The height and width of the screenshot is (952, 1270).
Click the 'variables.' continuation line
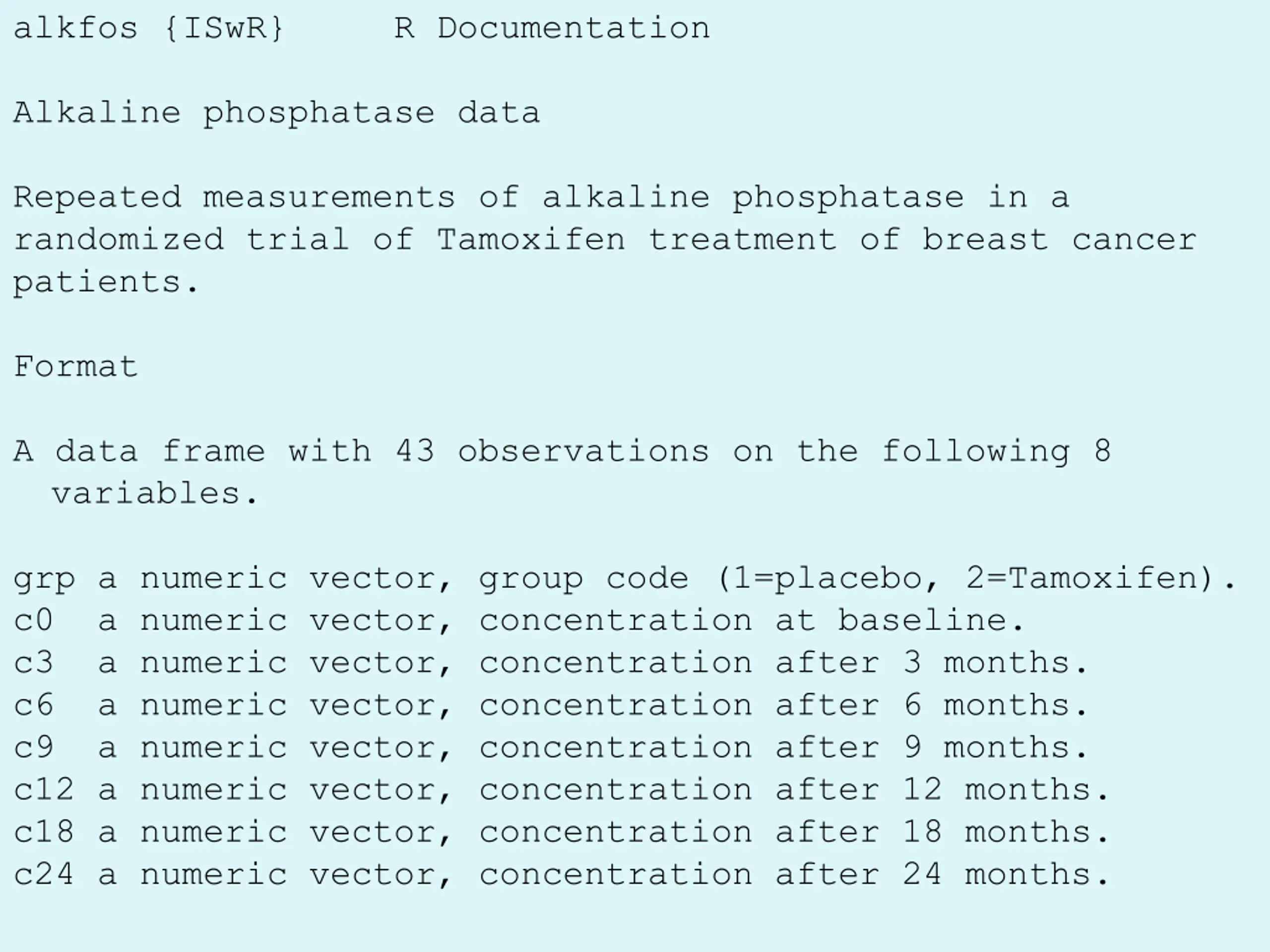click(155, 493)
